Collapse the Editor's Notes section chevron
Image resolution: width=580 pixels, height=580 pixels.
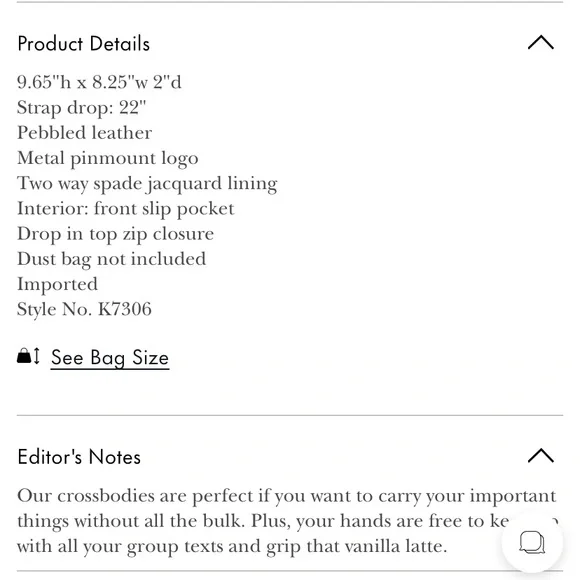[540, 455]
